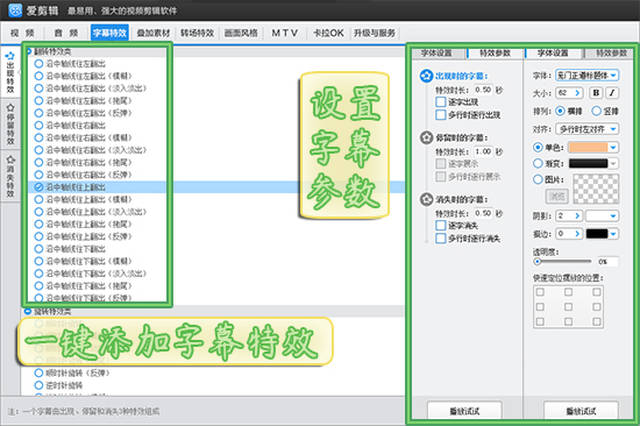This screenshot has width=640, height=426.
Task: Select 沿中轴线往下翻出（模糊） effect
Action: [x=83, y=261]
